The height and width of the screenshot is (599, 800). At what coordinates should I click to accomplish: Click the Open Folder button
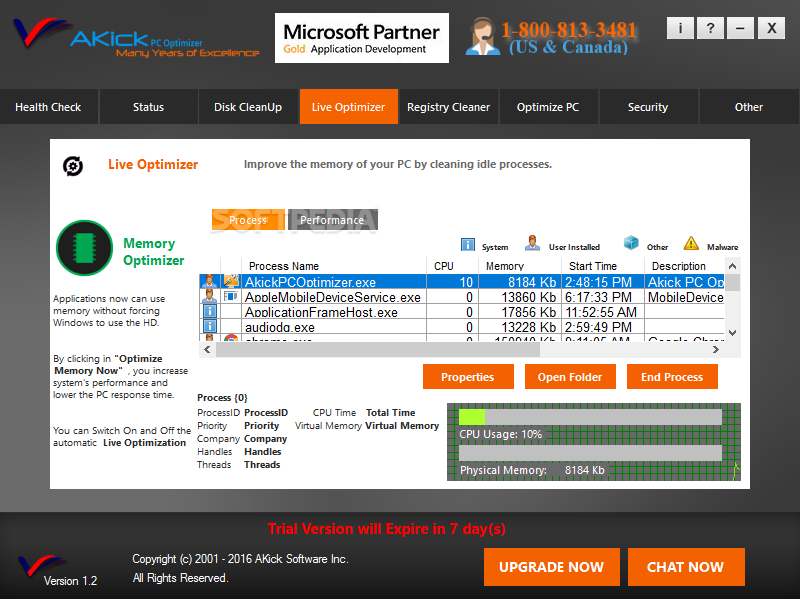pyautogui.click(x=570, y=377)
